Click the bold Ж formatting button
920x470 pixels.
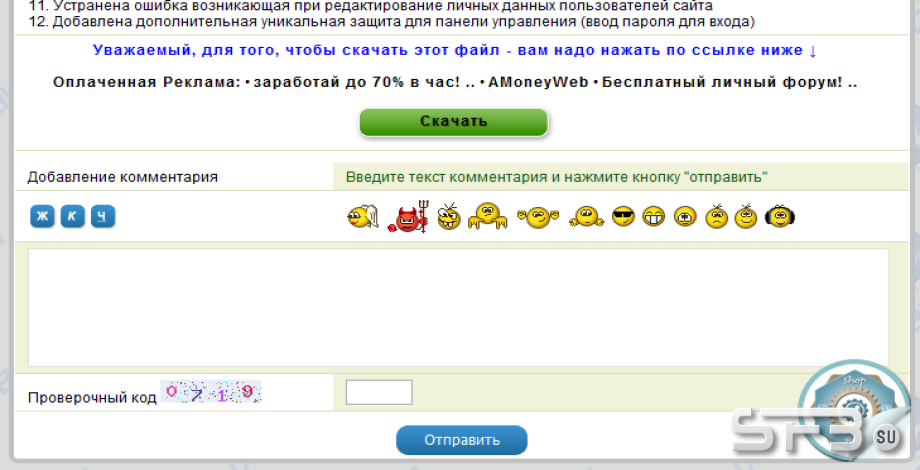point(42,217)
